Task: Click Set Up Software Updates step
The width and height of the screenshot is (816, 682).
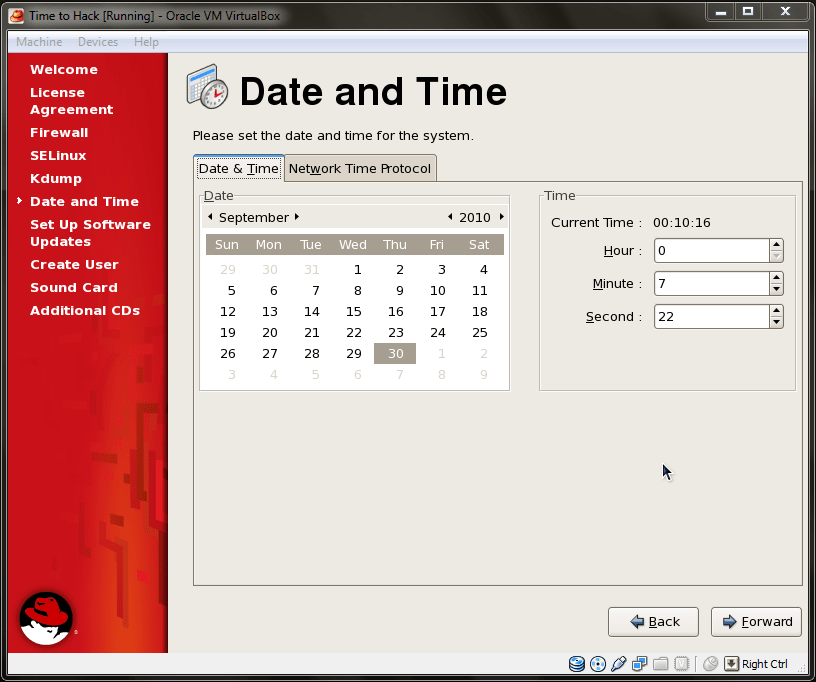Action: tap(91, 233)
